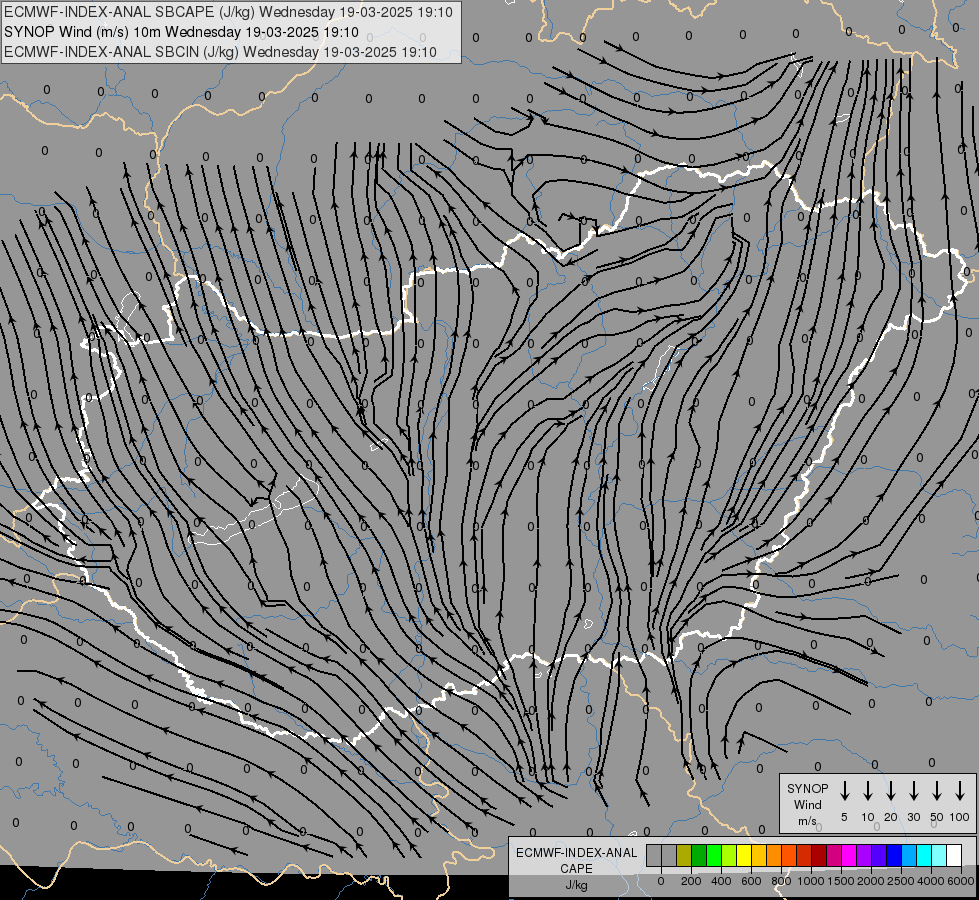This screenshot has width=979, height=900.
Task: Click the 1000 tick label on the CAPE scale
Action: tap(811, 881)
